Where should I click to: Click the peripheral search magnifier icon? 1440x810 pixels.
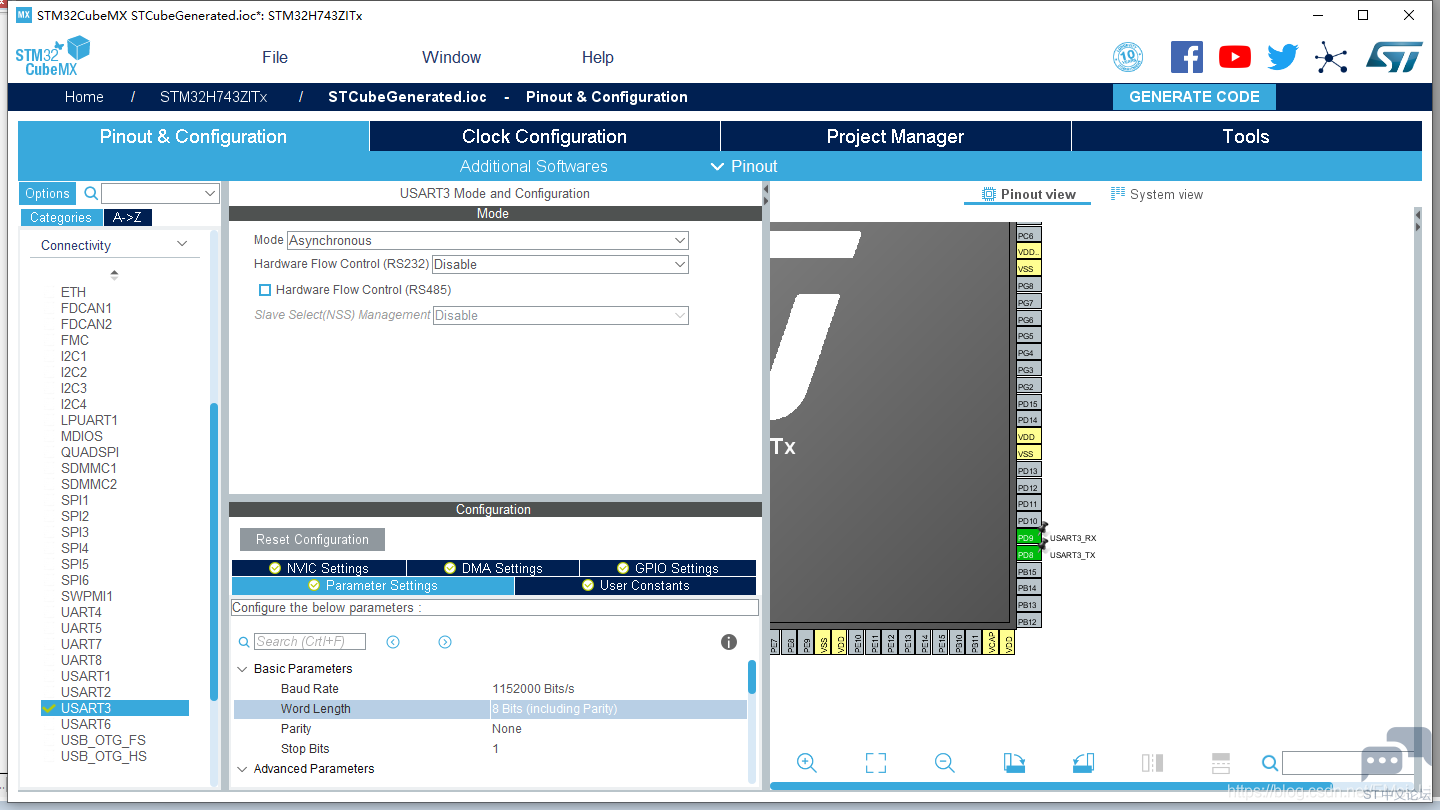coord(91,193)
